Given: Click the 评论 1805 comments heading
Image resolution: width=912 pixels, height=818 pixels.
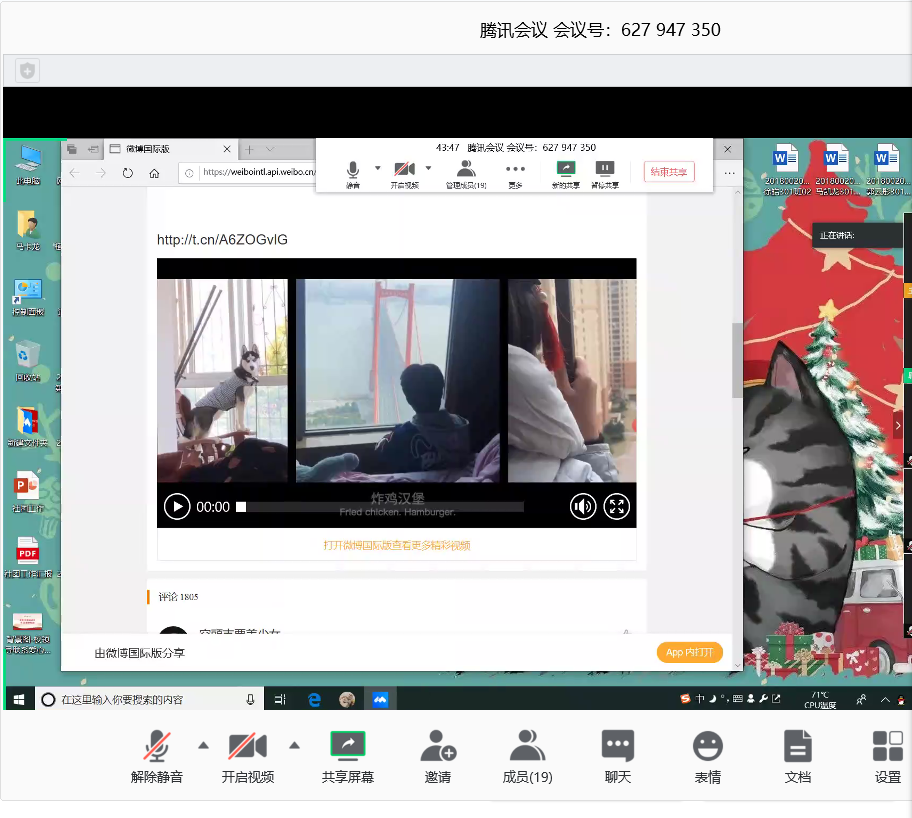Looking at the screenshot, I should 178,597.
